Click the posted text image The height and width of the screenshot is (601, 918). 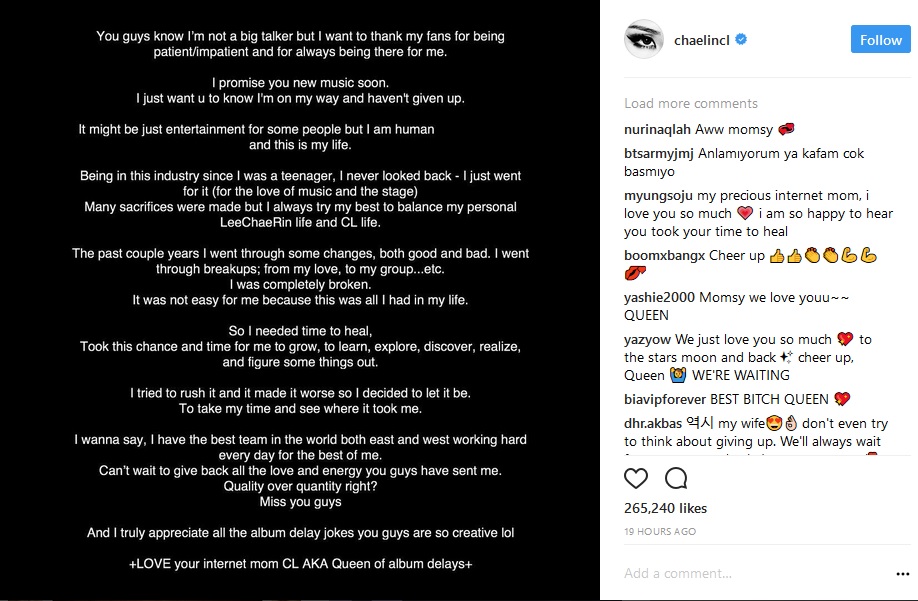[300, 300]
